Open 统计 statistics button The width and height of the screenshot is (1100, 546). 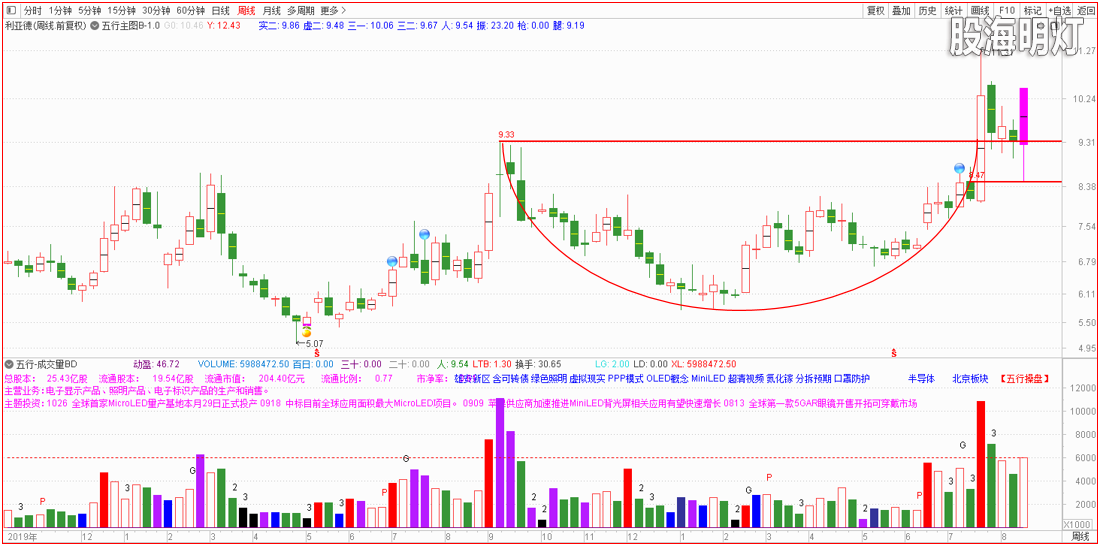click(953, 11)
